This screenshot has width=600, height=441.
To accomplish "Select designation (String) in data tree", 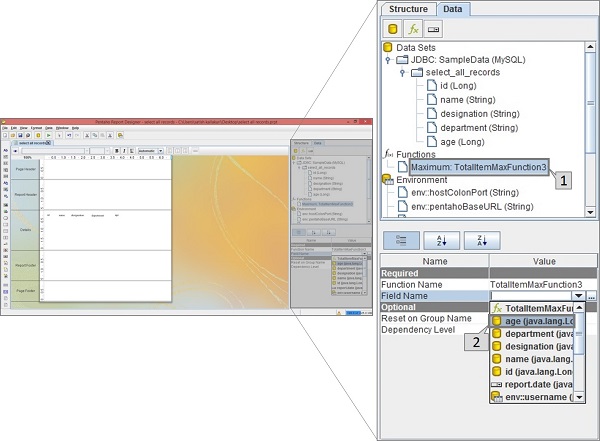I will pyautogui.click(x=478, y=113).
